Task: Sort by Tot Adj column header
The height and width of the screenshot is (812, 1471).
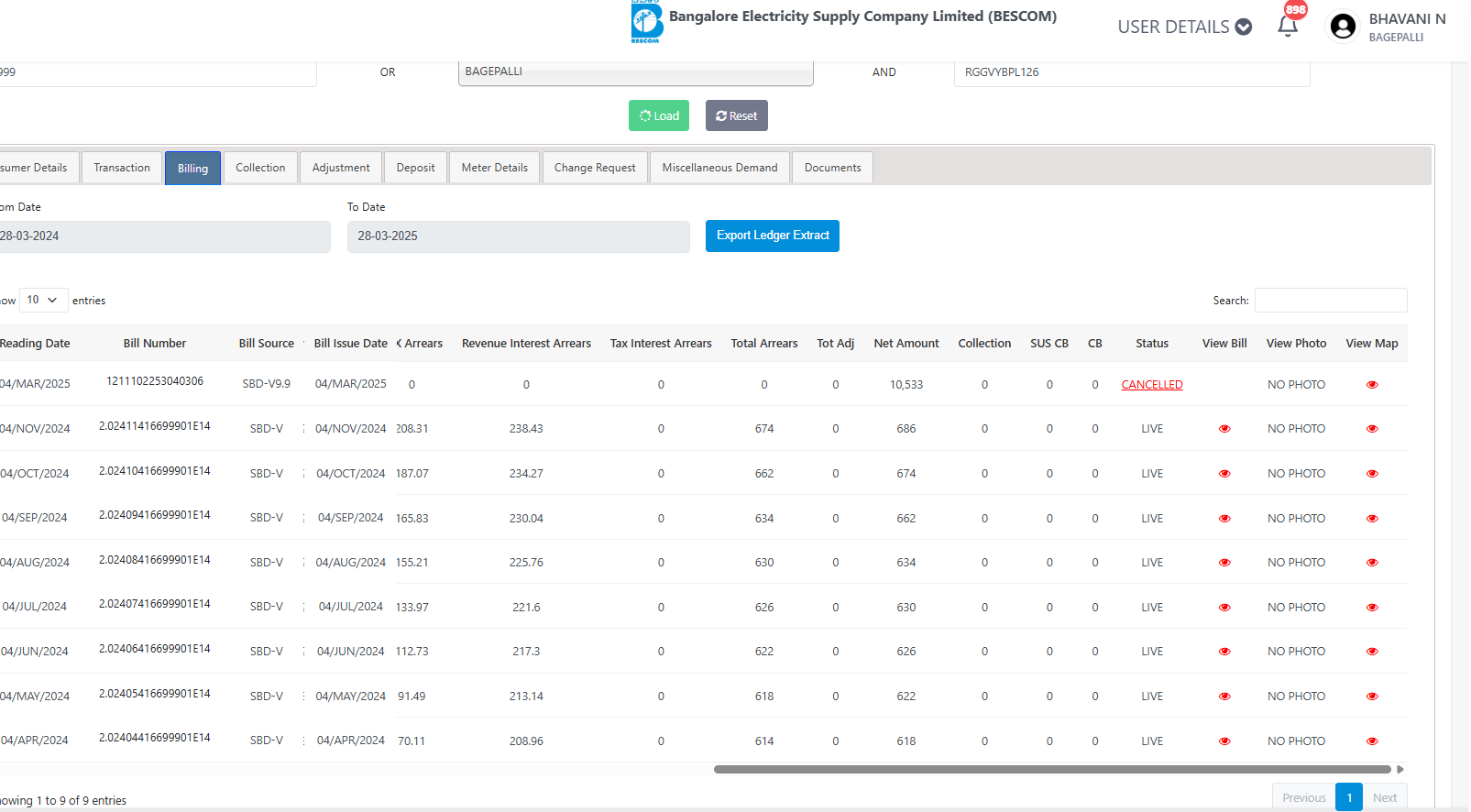Action: (835, 344)
